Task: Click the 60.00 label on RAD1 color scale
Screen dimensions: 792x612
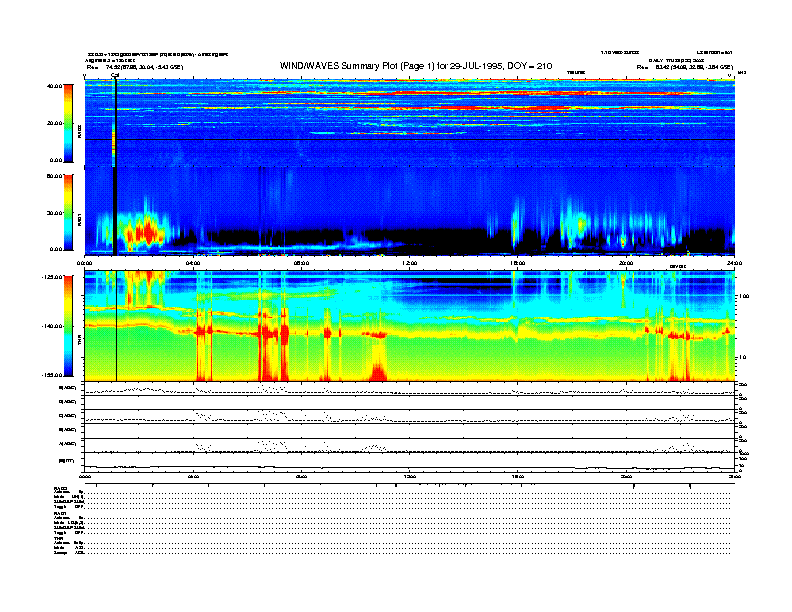Action: [55, 176]
